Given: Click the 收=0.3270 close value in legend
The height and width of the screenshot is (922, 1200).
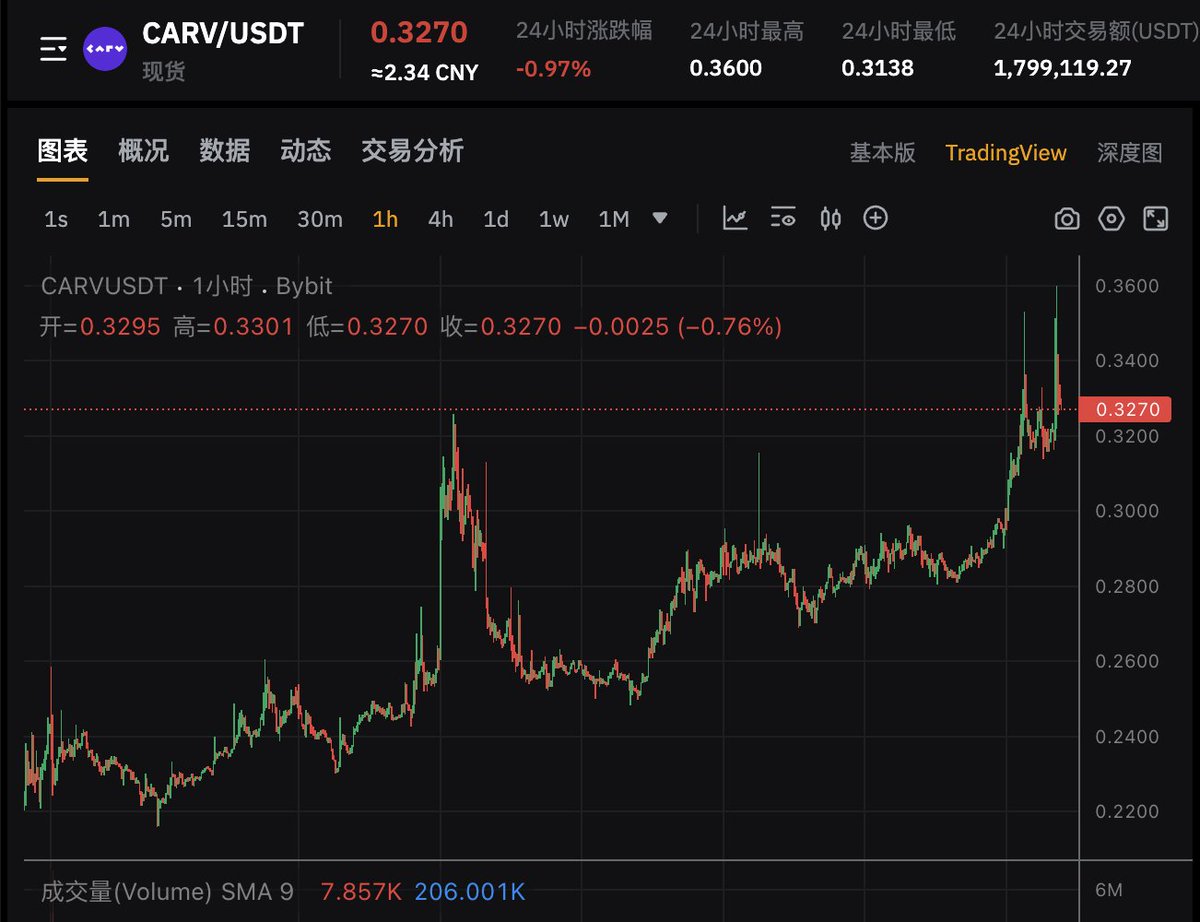Looking at the screenshot, I should click(501, 326).
